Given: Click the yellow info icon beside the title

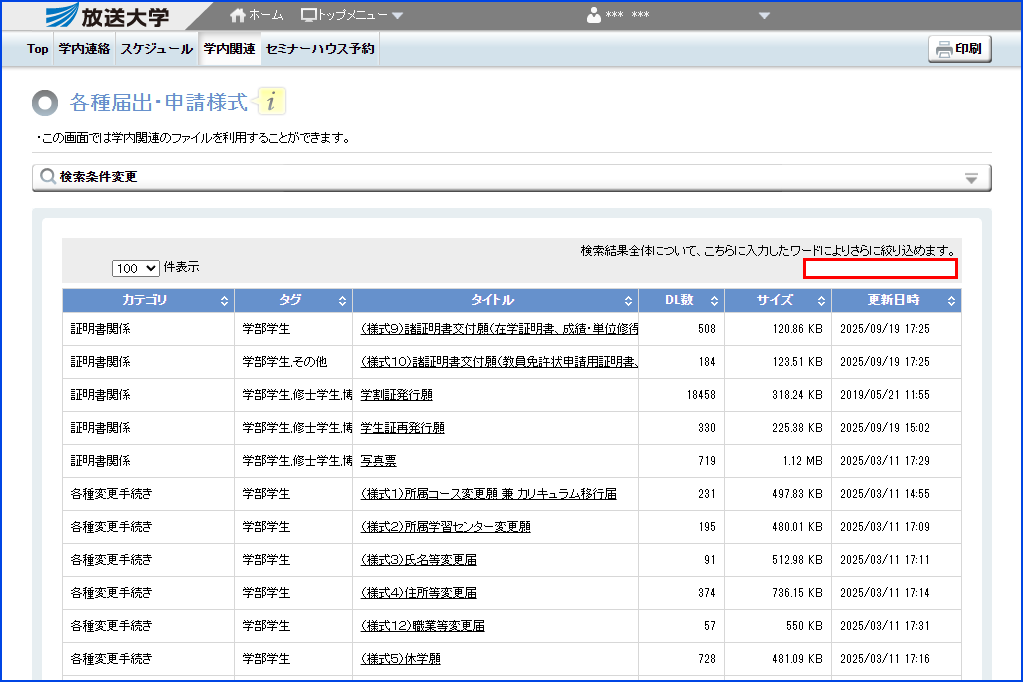Looking at the screenshot, I should coord(272,102).
